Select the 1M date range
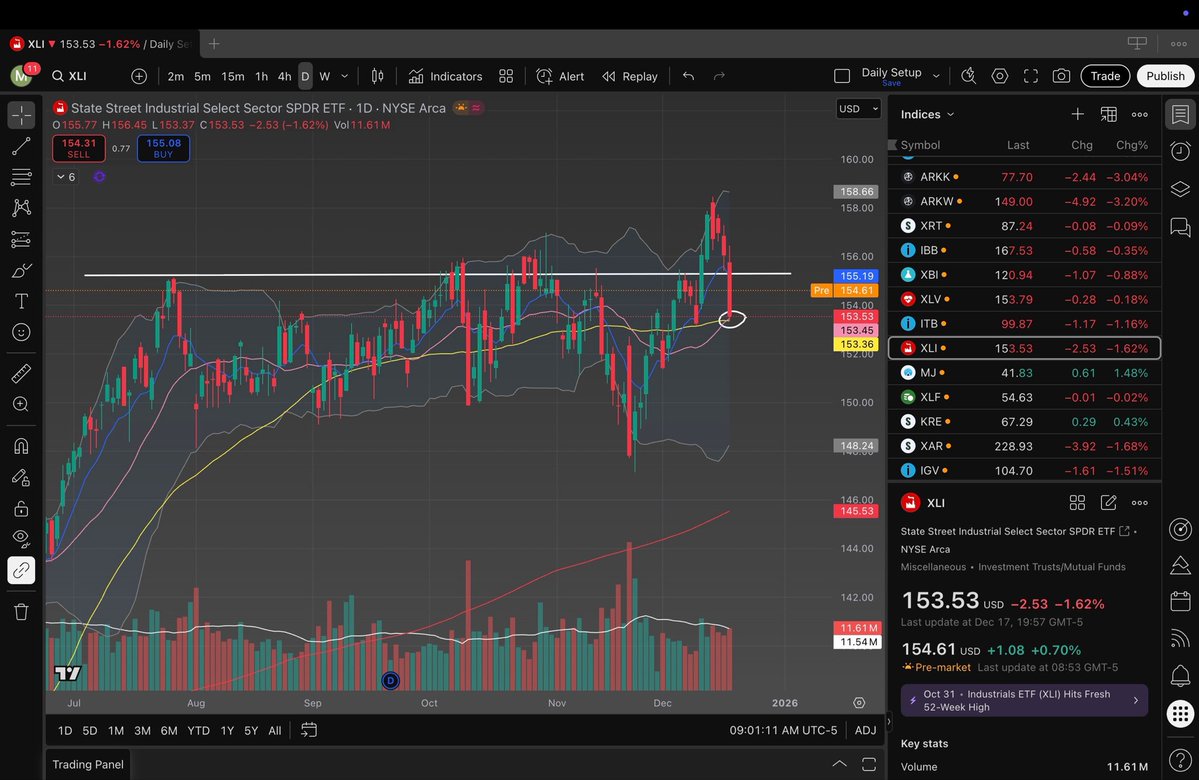Viewport: 1199px width, 780px height. (115, 730)
